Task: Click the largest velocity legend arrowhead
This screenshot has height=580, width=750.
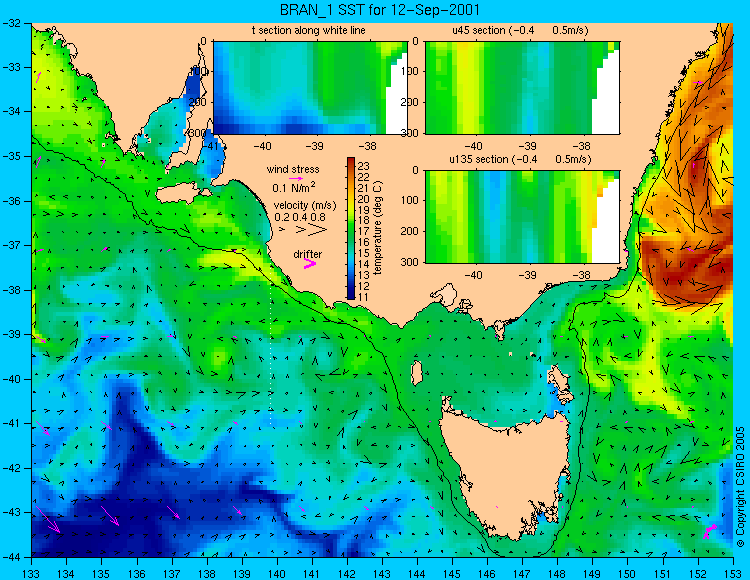Action: [317, 230]
